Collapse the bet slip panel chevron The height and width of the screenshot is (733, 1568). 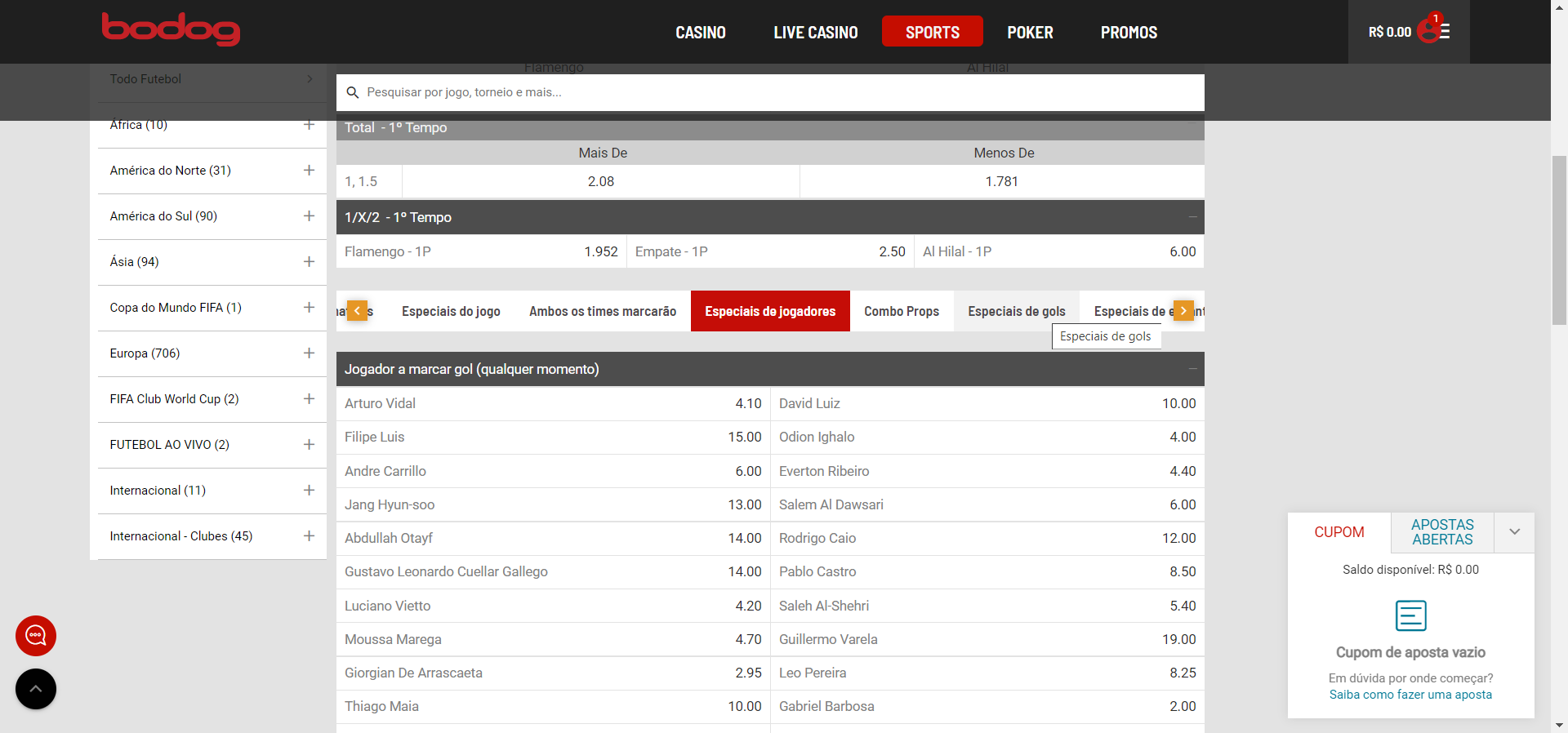click(x=1515, y=532)
